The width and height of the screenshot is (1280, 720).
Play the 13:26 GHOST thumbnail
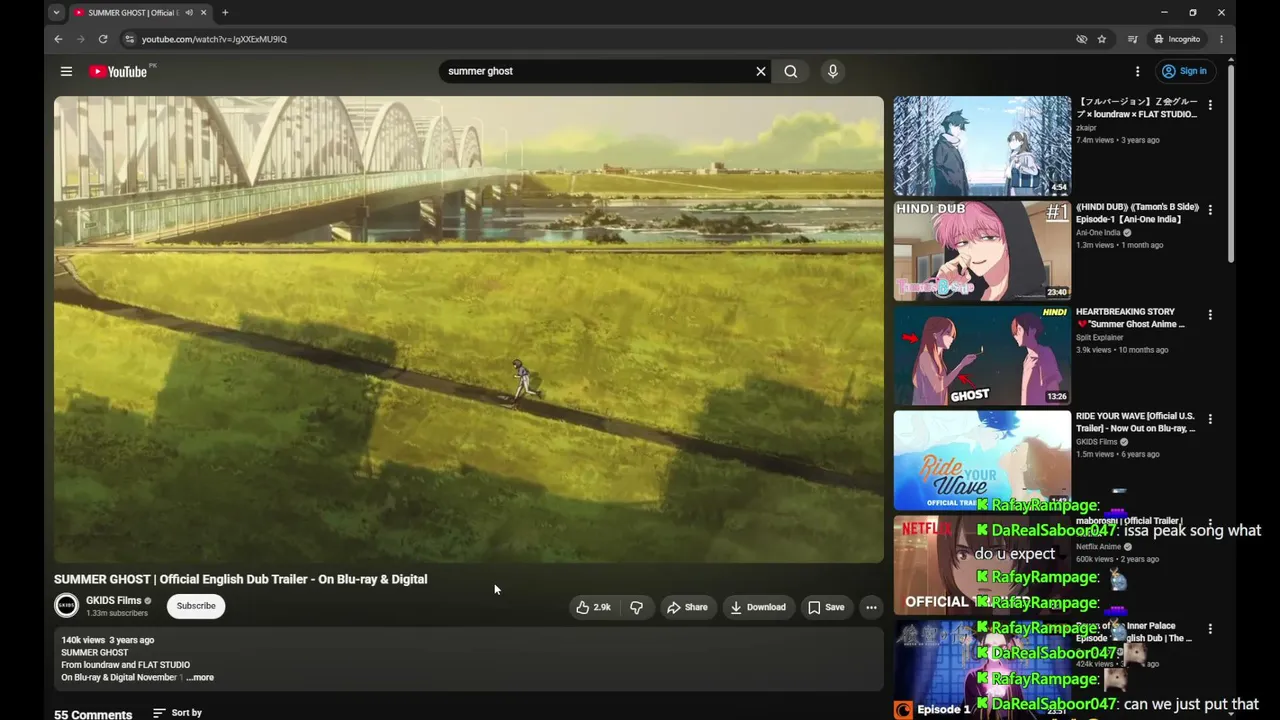tap(982, 356)
